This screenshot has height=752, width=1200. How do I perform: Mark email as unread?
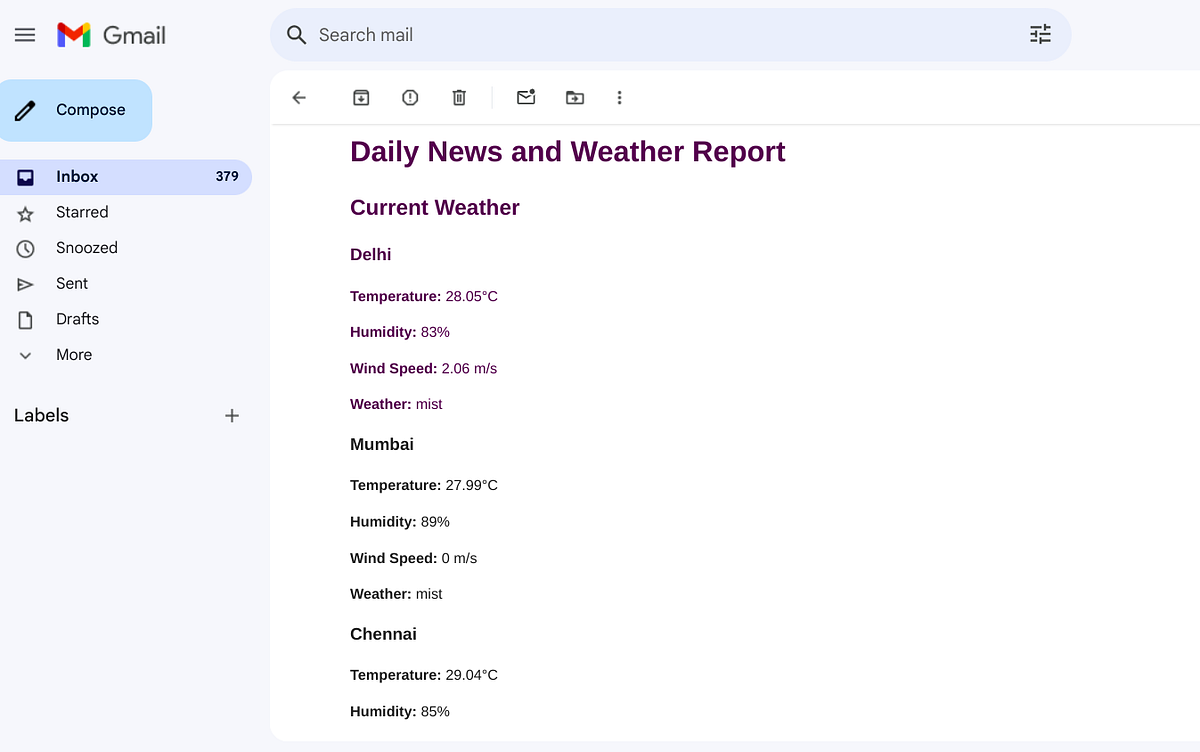click(526, 97)
